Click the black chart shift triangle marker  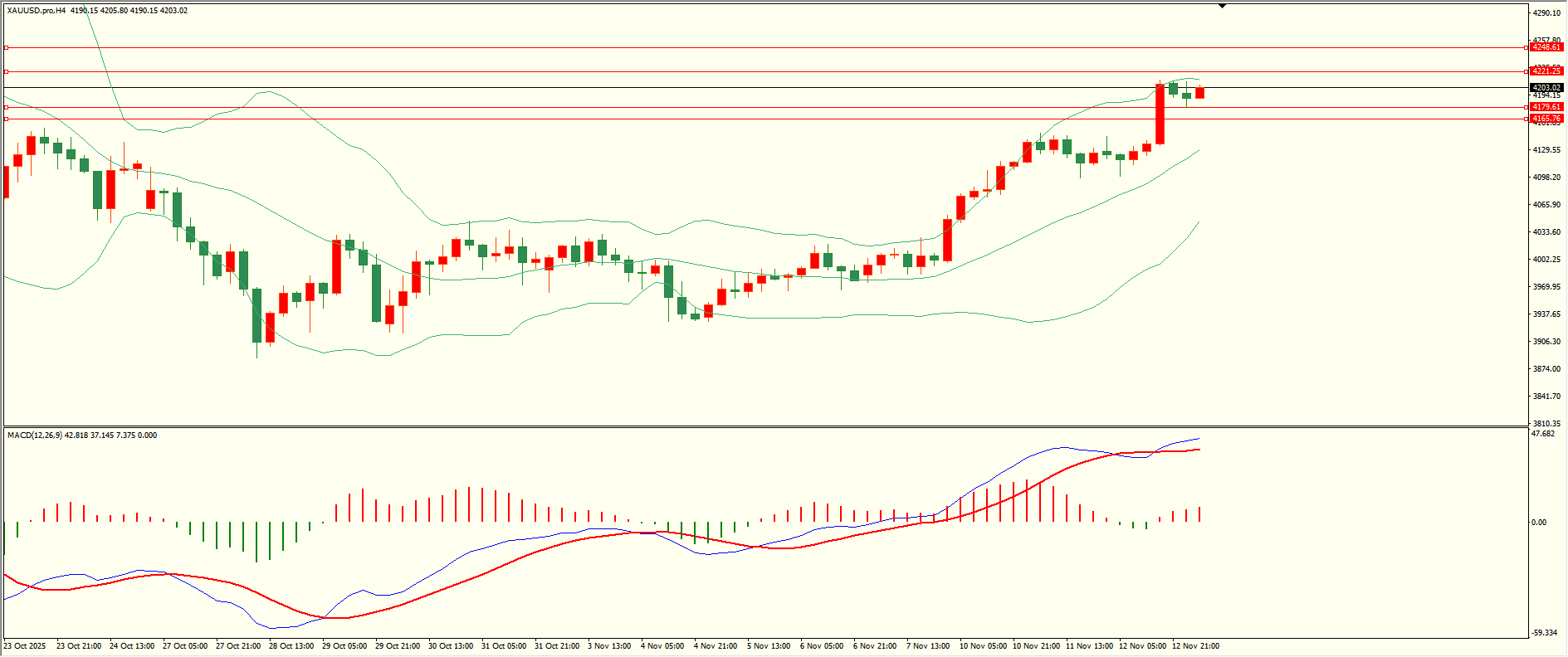pos(1222,6)
